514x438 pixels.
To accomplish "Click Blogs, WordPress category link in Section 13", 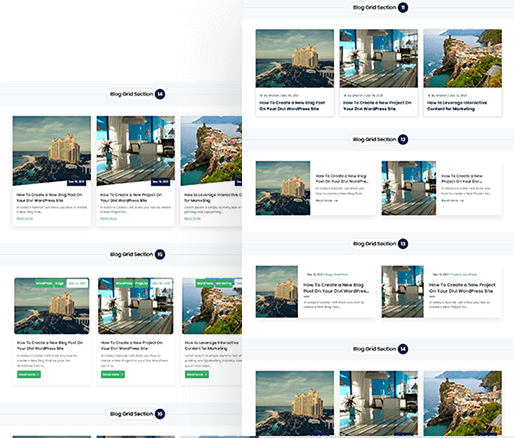I will [336, 275].
